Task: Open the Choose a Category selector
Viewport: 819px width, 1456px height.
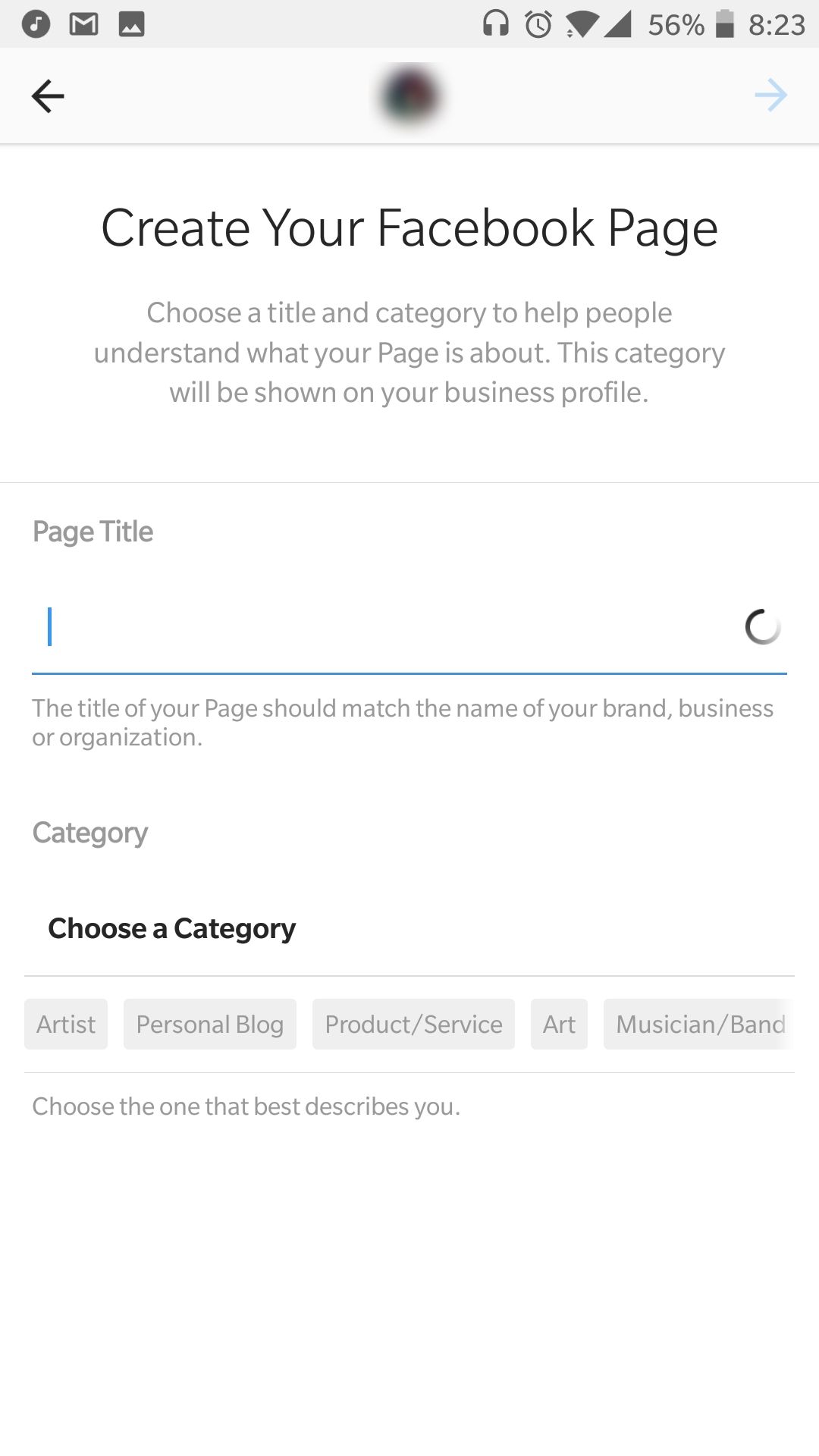Action: [409, 928]
